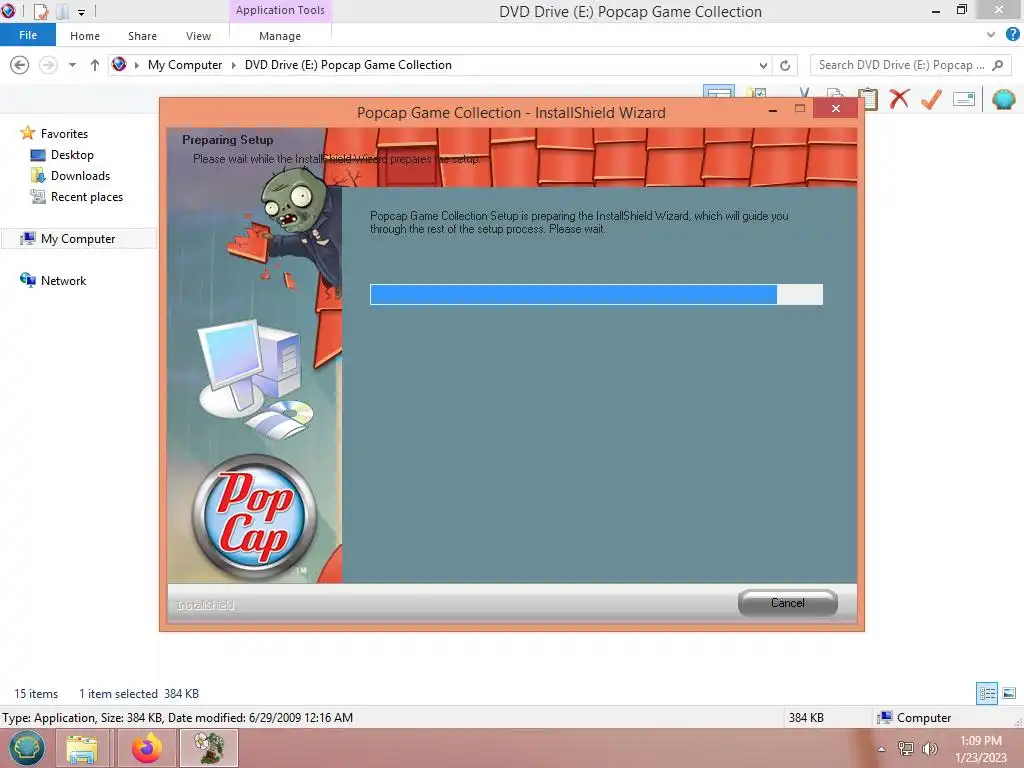This screenshot has height=768, width=1024.
Task: Click the search magnifier icon
Action: (997, 65)
